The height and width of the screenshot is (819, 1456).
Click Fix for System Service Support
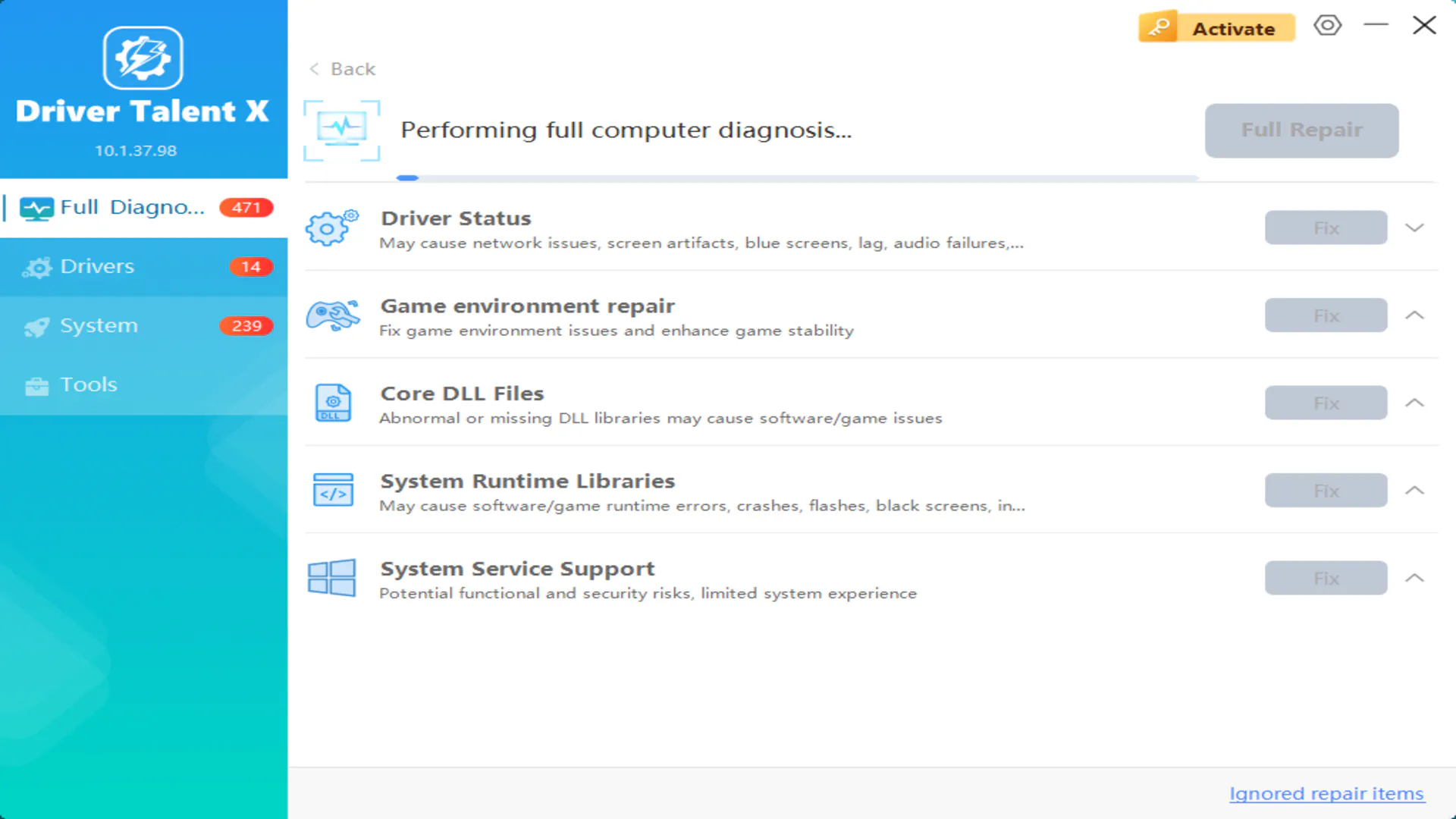click(x=1326, y=578)
